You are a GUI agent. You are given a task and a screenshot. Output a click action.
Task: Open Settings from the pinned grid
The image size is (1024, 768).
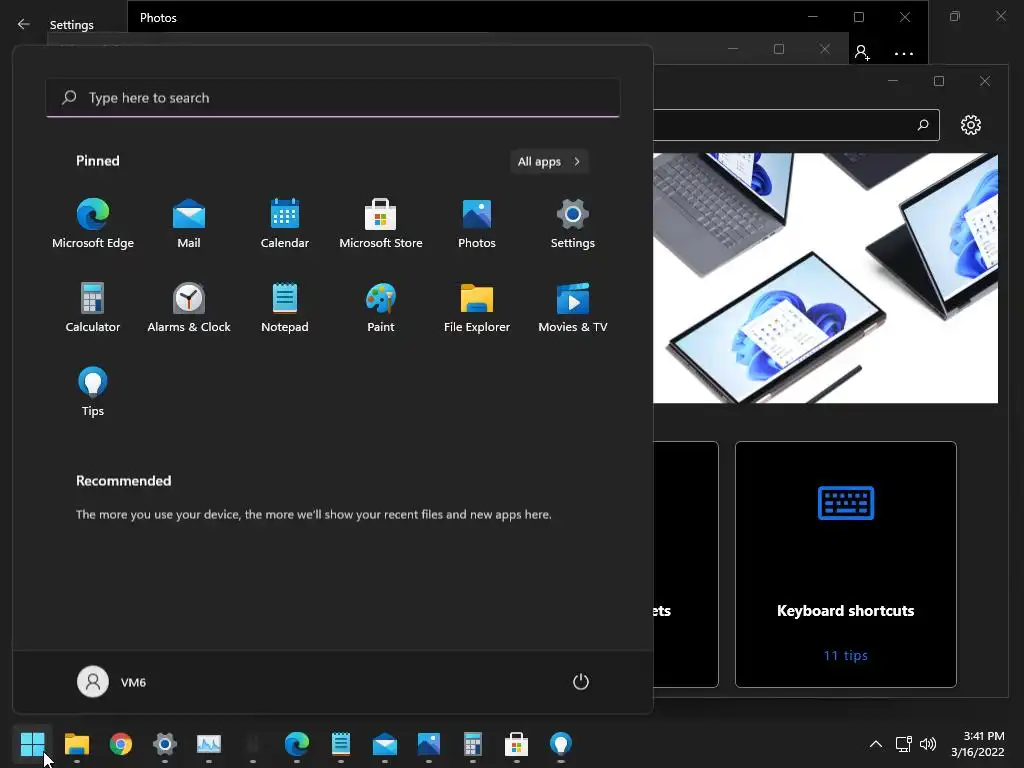click(x=573, y=223)
